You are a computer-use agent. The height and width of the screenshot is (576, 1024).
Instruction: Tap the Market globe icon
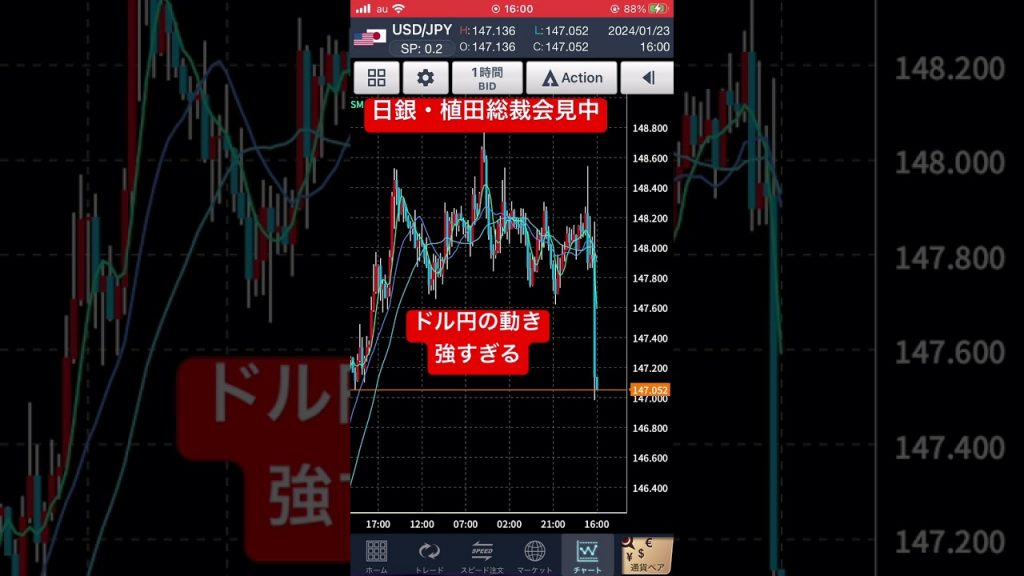[535, 554]
